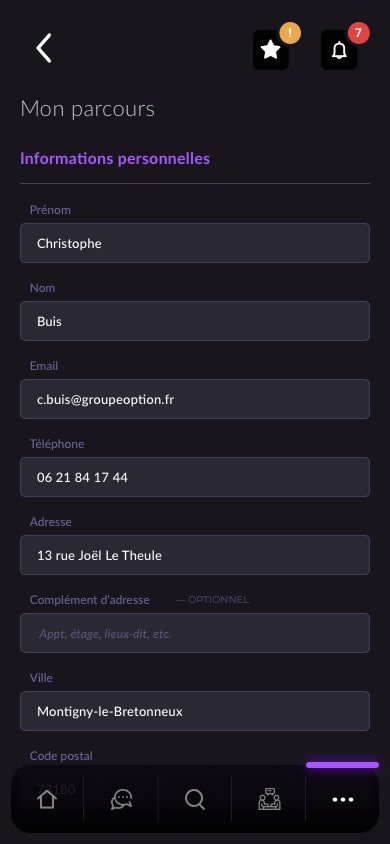Open the chat bubbles messages tab
Screen dimensions: 390x844
pyautogui.click(x=121, y=799)
